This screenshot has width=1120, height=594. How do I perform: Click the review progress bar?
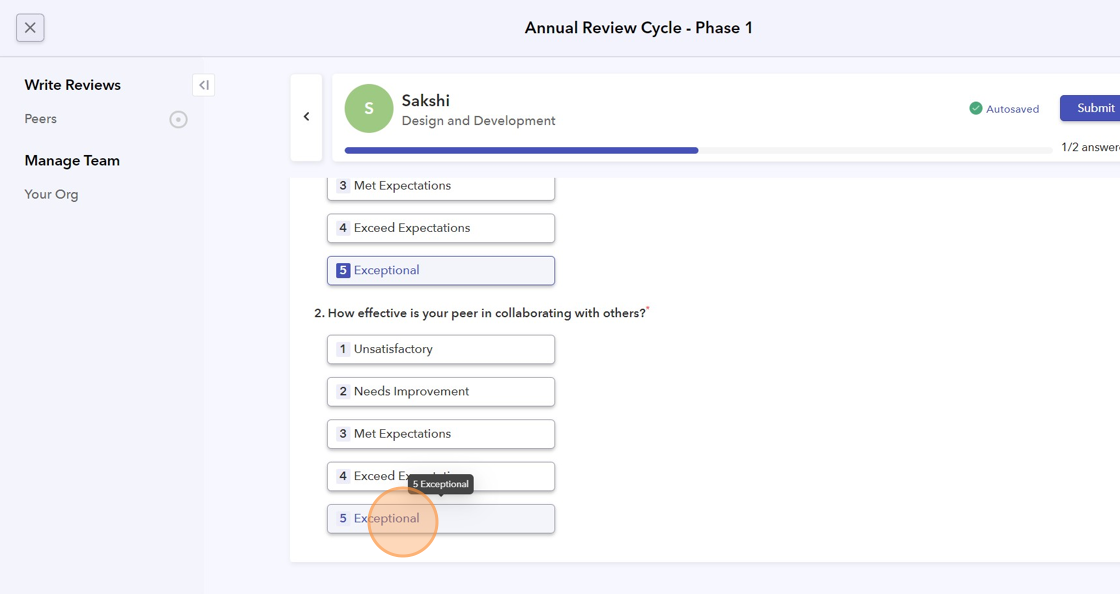point(700,150)
